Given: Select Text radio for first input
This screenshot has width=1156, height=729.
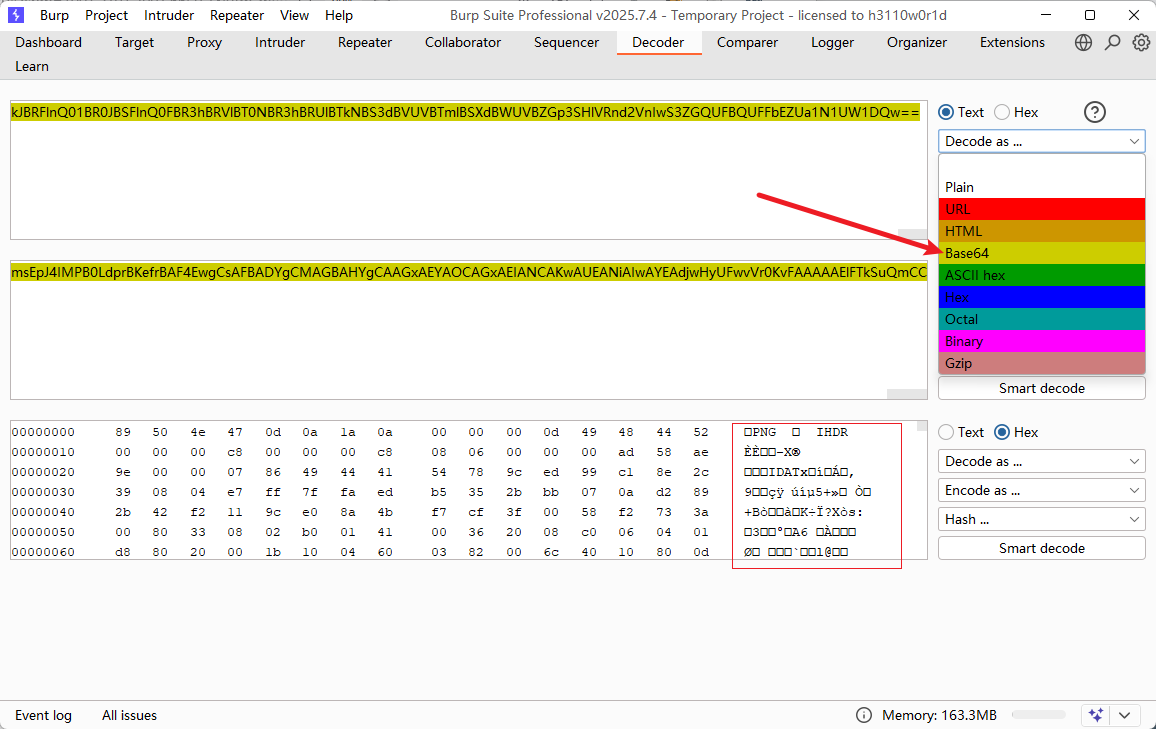Looking at the screenshot, I should pos(946,112).
